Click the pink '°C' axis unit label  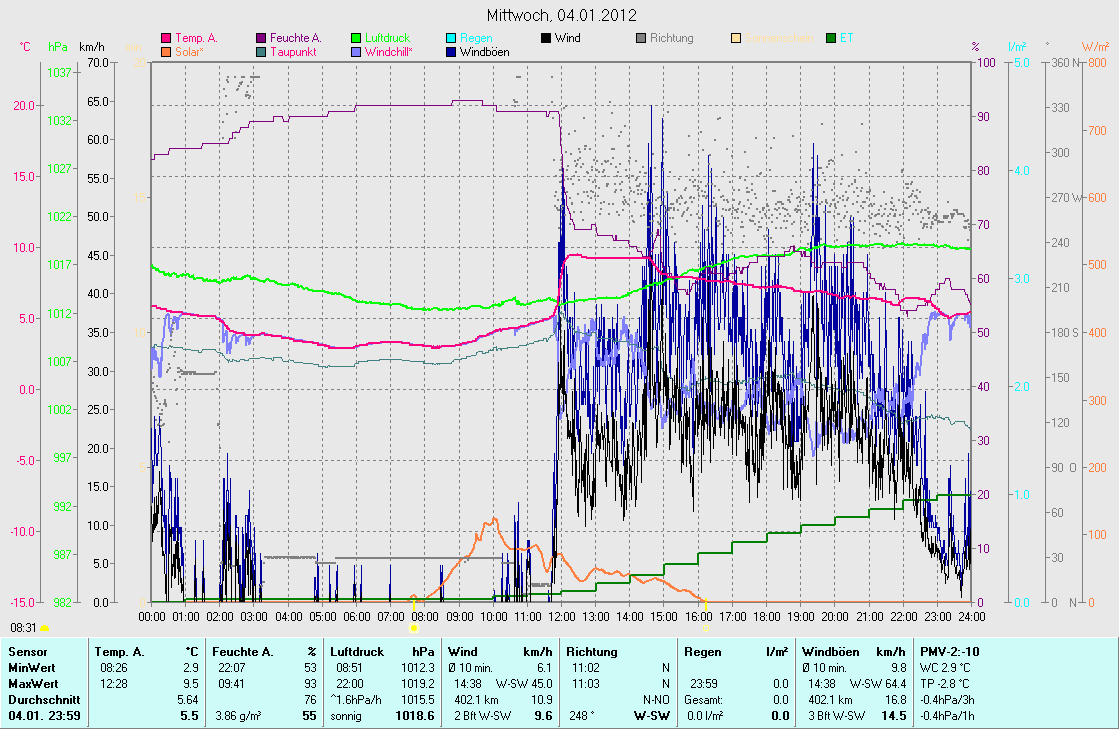pos(26,47)
